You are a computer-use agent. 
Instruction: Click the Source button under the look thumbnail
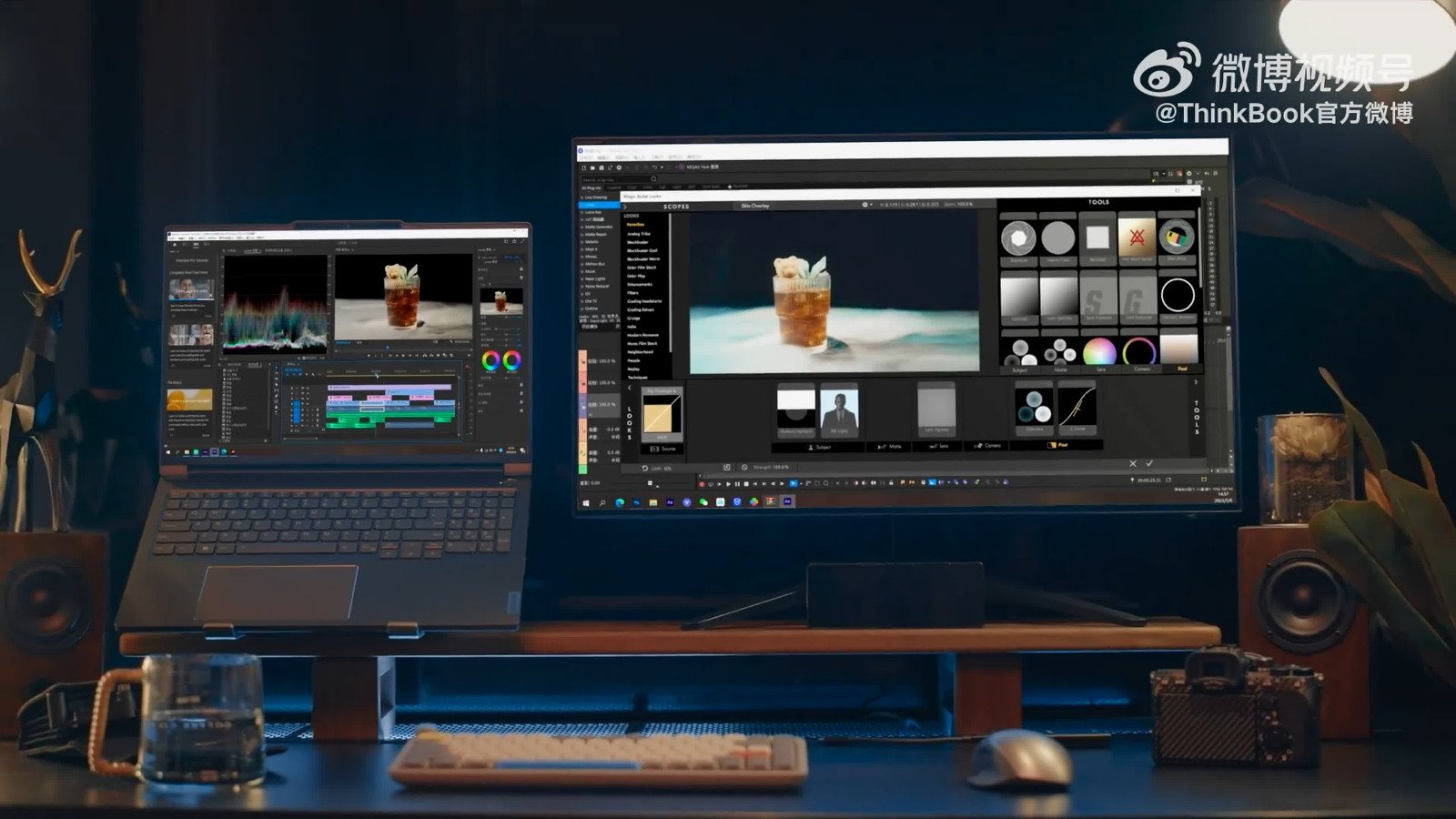[x=663, y=449]
